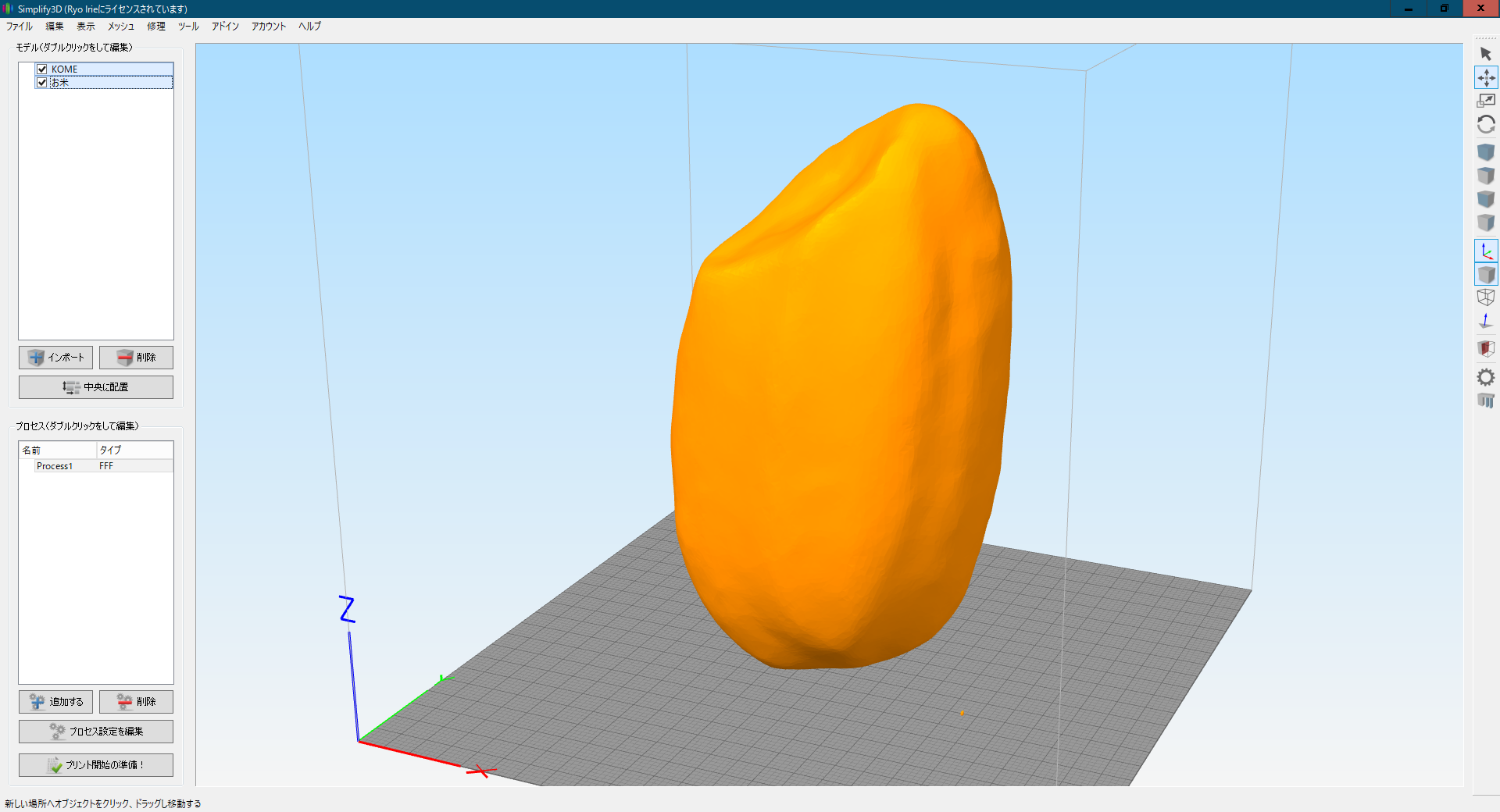The image size is (1500, 812).
Task: Click the model 削除 (delete) button
Action: click(x=136, y=358)
